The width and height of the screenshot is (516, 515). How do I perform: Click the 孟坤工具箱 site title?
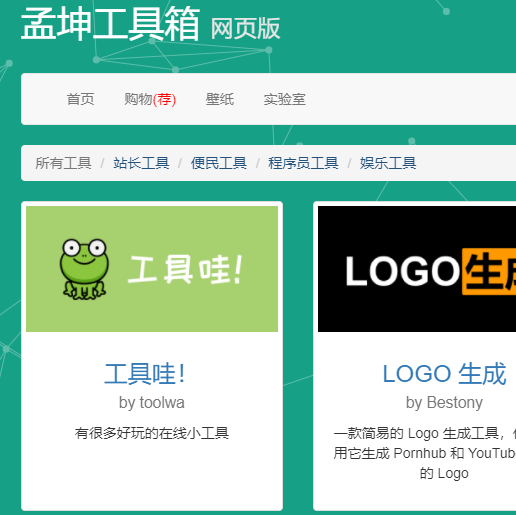point(110,24)
